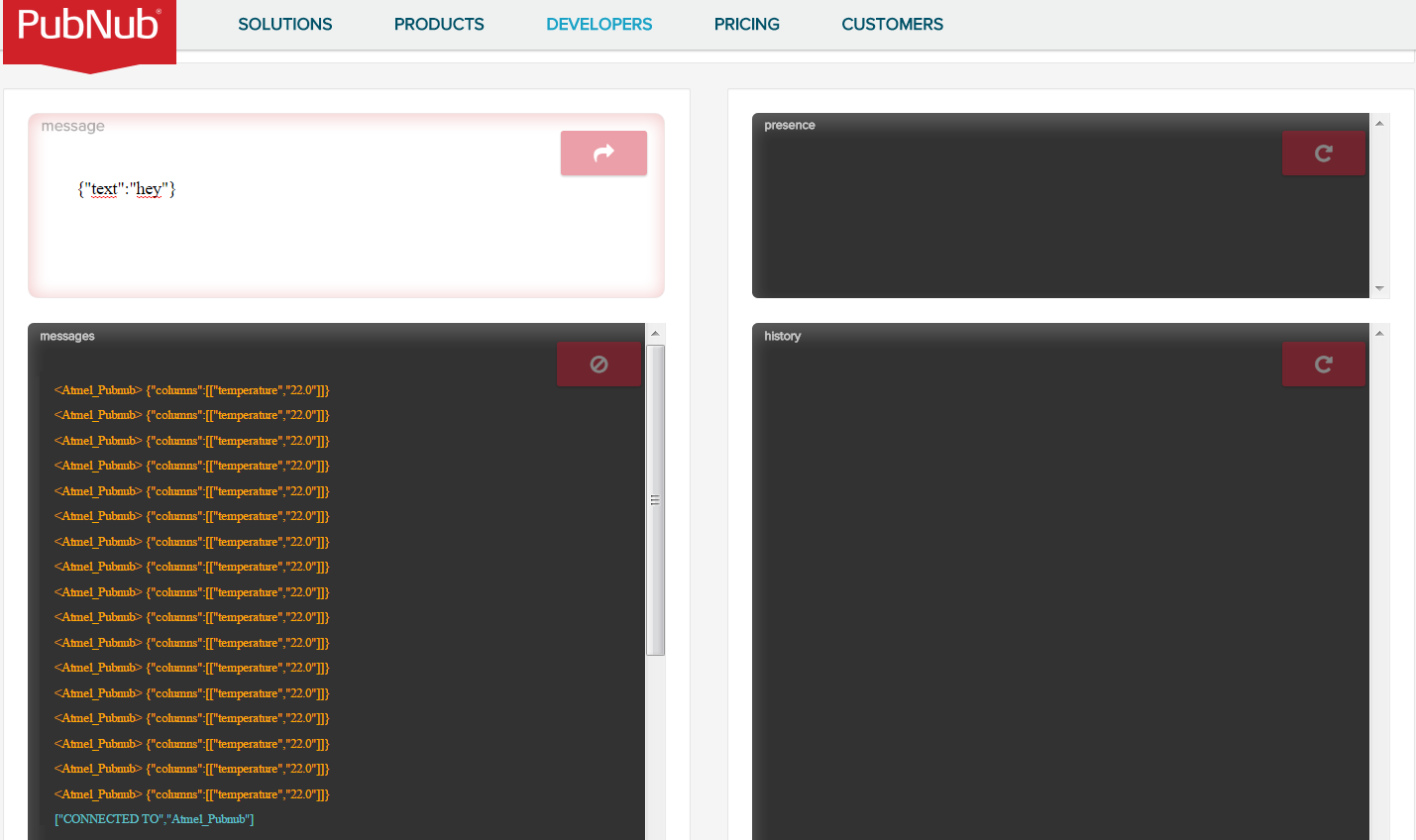
Task: Click the "messages" panel heading
Action: click(67, 336)
